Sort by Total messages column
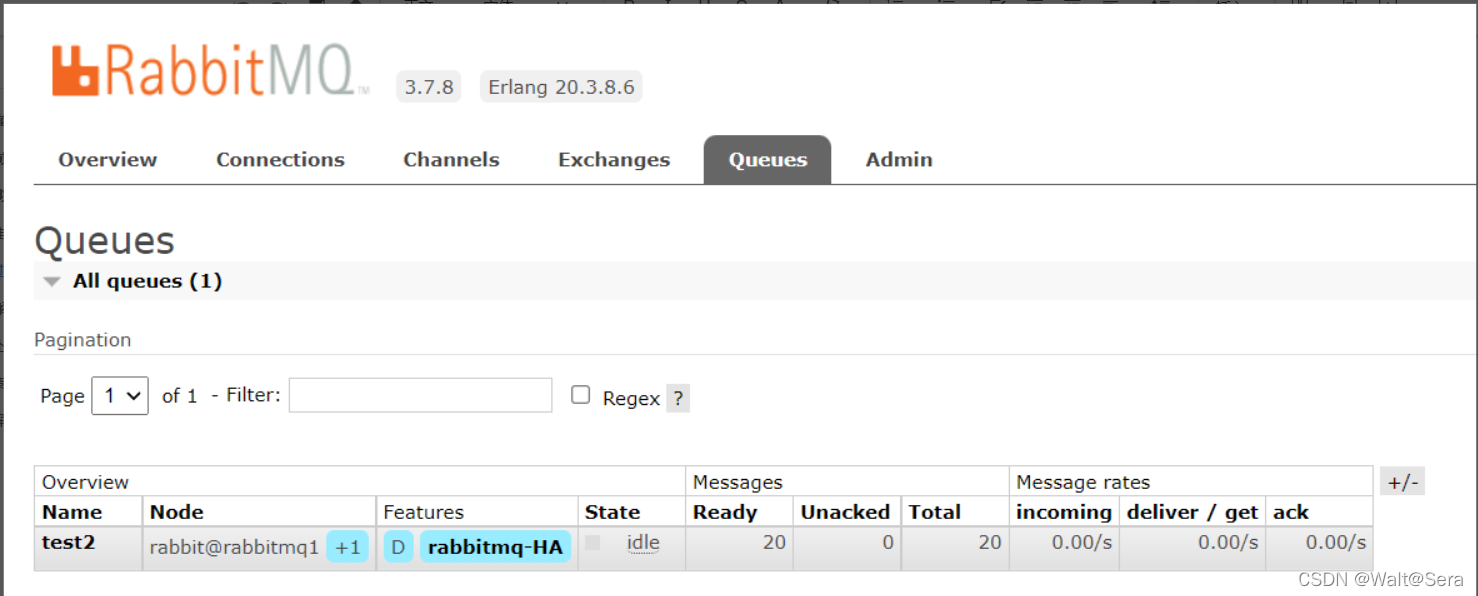The height and width of the screenshot is (596, 1478). point(934,512)
